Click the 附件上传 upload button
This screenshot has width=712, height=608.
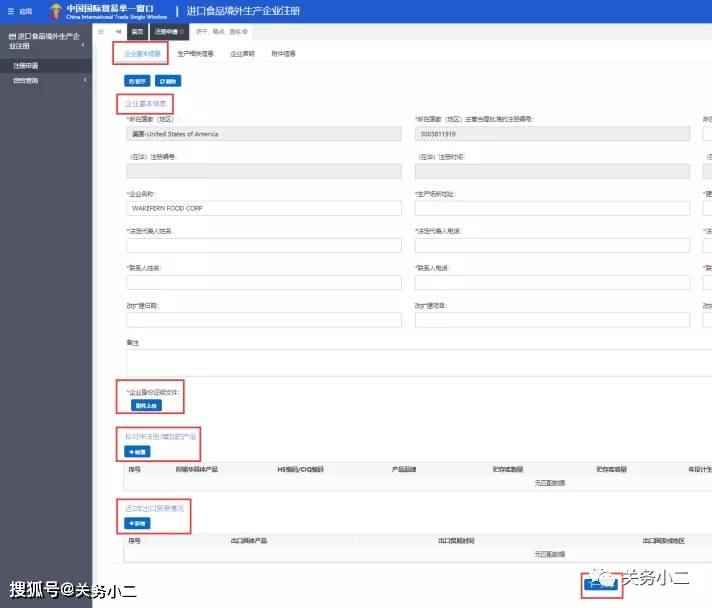146,406
